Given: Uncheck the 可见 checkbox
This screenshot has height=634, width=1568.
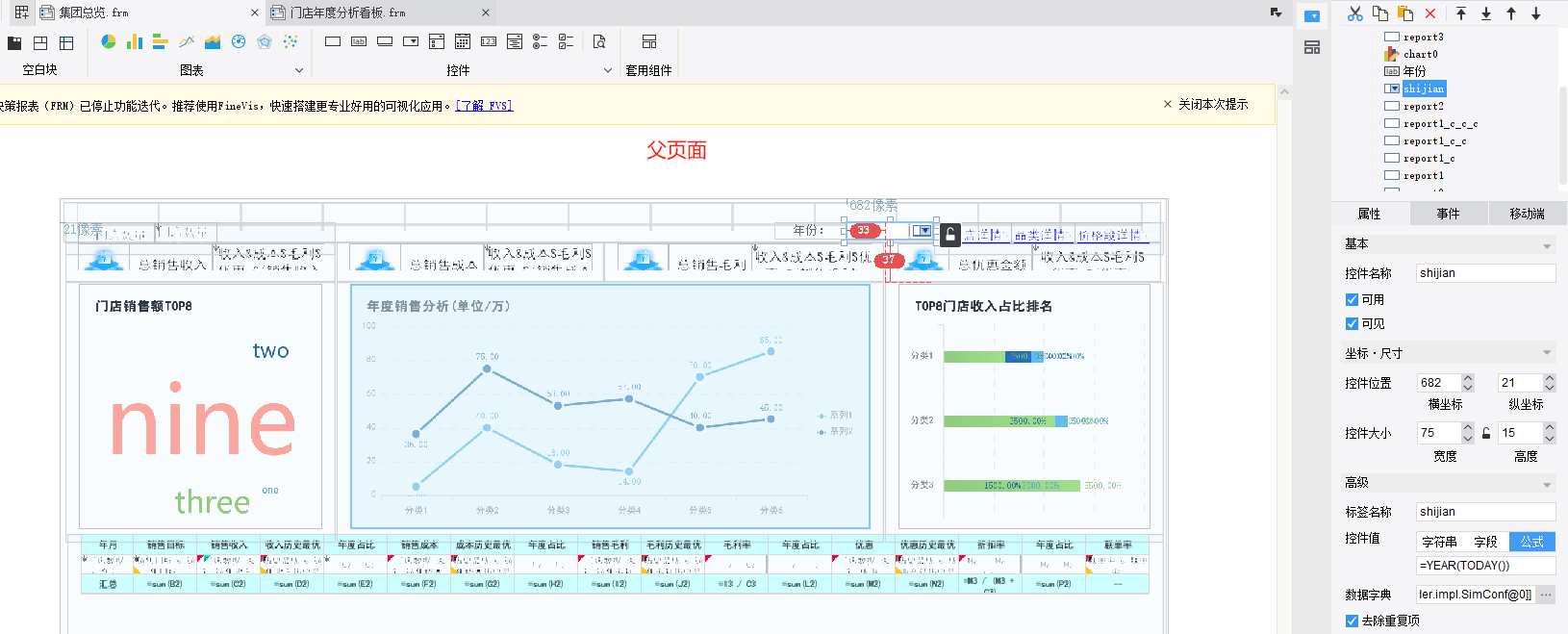Looking at the screenshot, I should (x=1352, y=323).
